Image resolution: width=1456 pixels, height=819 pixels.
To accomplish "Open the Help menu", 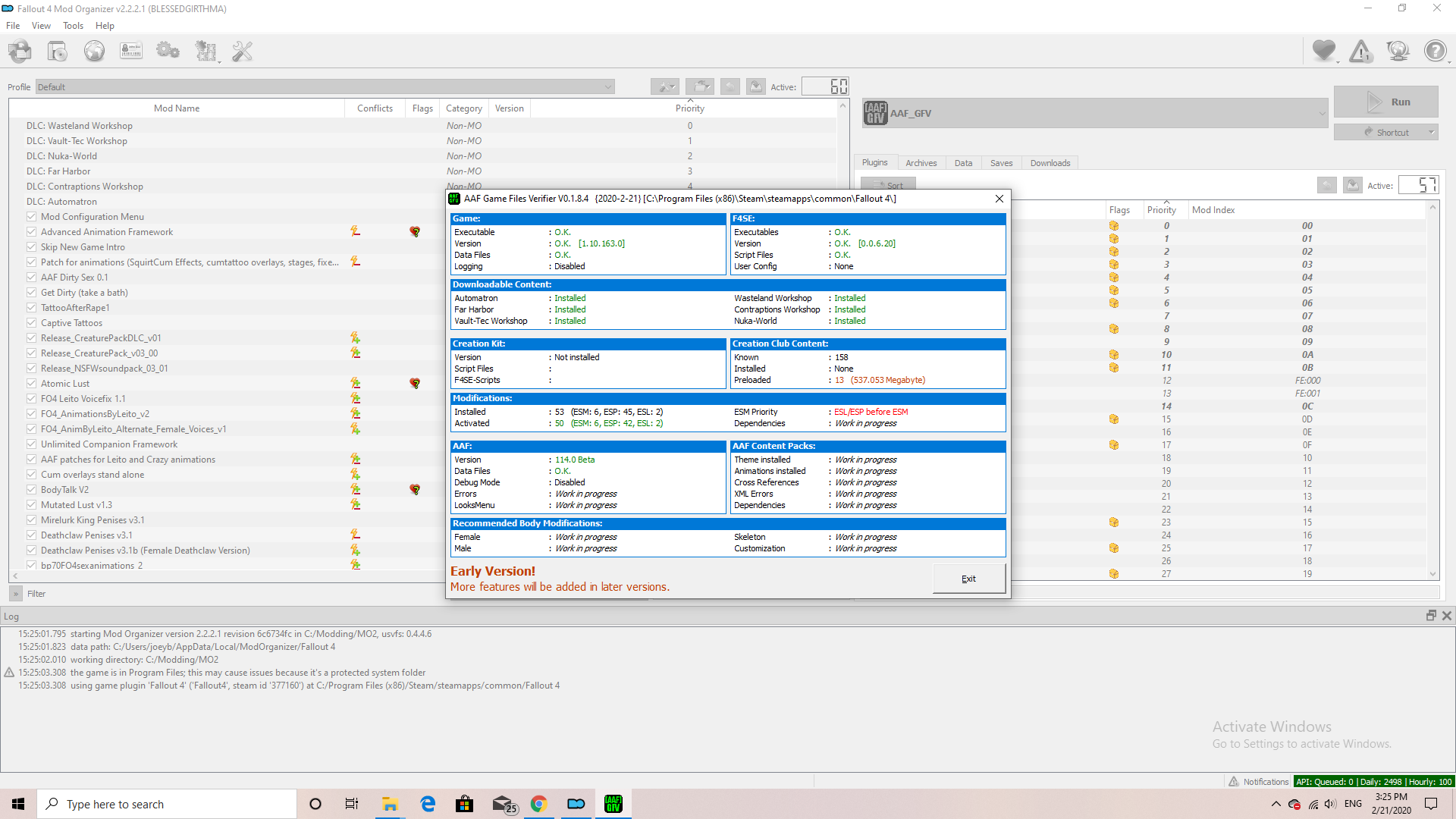I will (105, 25).
